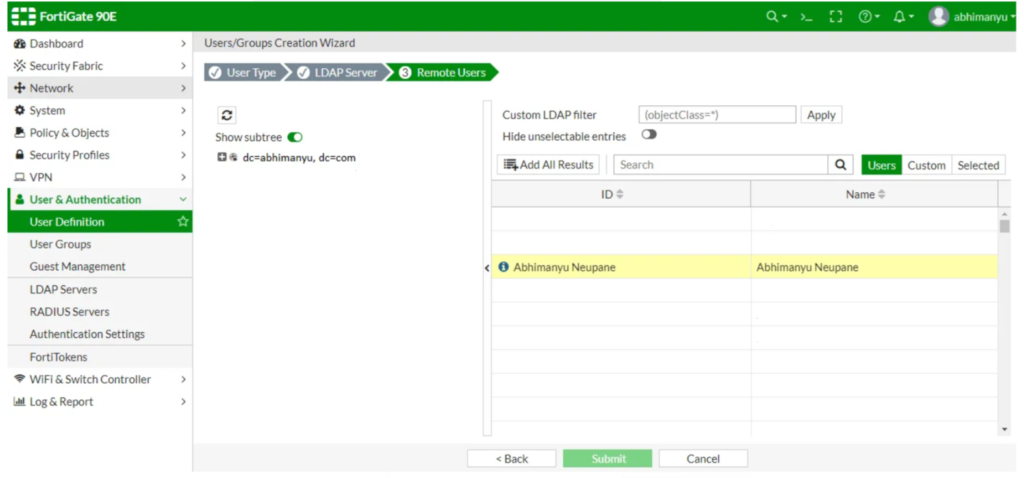Open the LDAP Servers page
Image resolution: width=1024 pixels, height=478 pixels.
pos(100,289)
